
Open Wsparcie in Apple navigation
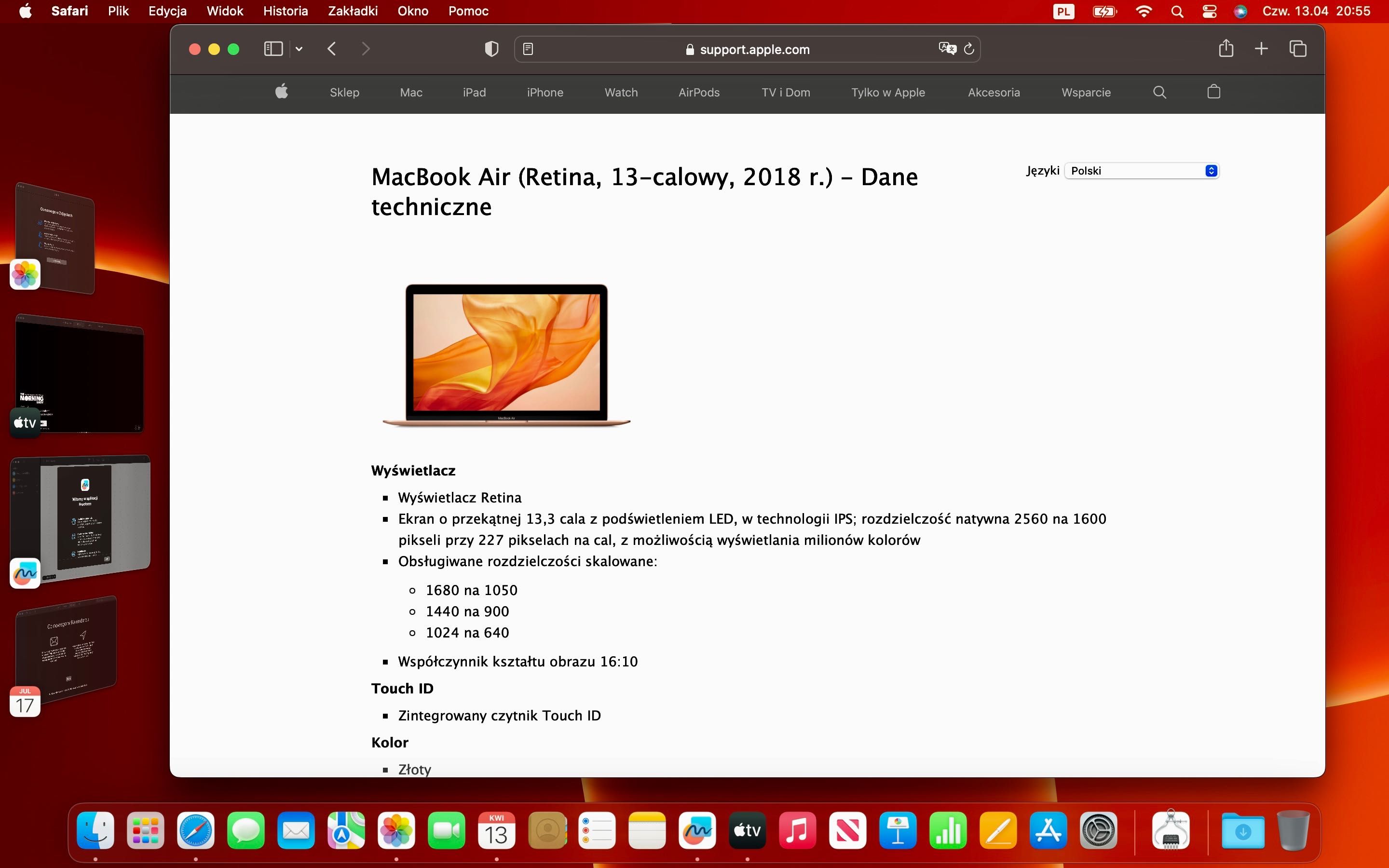pyautogui.click(x=1086, y=93)
